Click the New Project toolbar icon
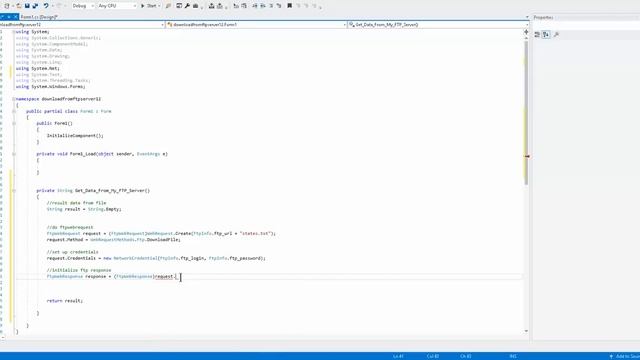The image size is (640, 360). coord(7,6)
